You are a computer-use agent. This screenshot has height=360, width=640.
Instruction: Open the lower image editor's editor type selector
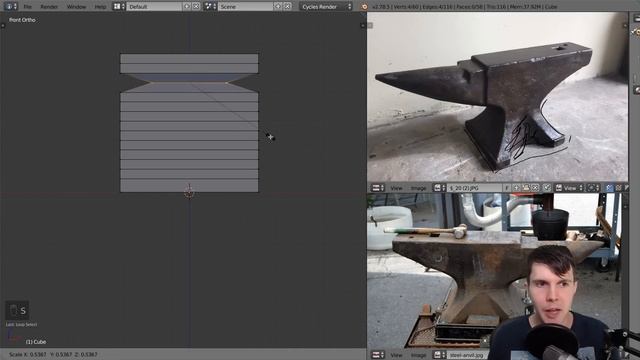(378, 355)
